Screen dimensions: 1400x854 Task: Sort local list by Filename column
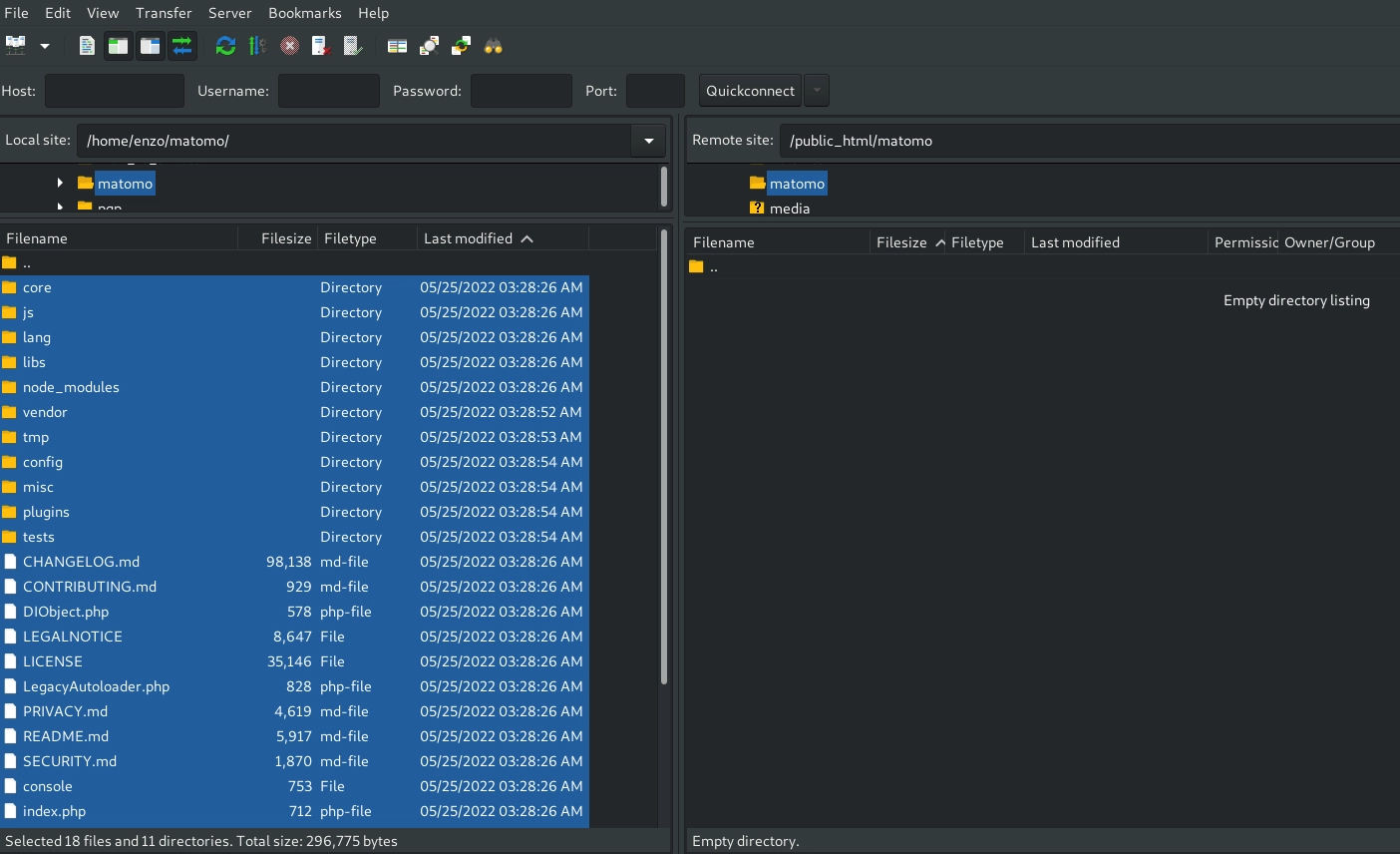click(119, 238)
